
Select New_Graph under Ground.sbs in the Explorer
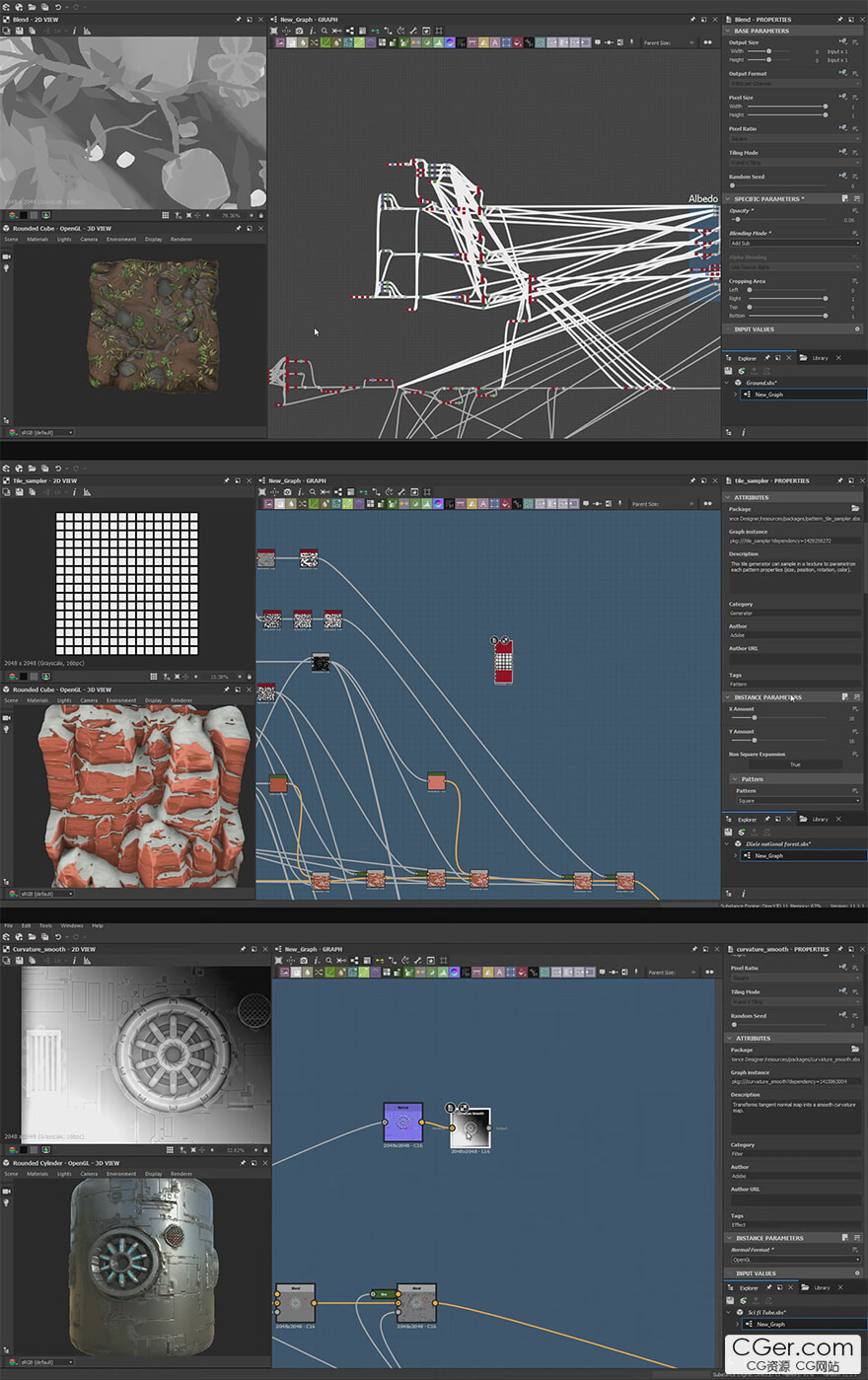click(768, 395)
